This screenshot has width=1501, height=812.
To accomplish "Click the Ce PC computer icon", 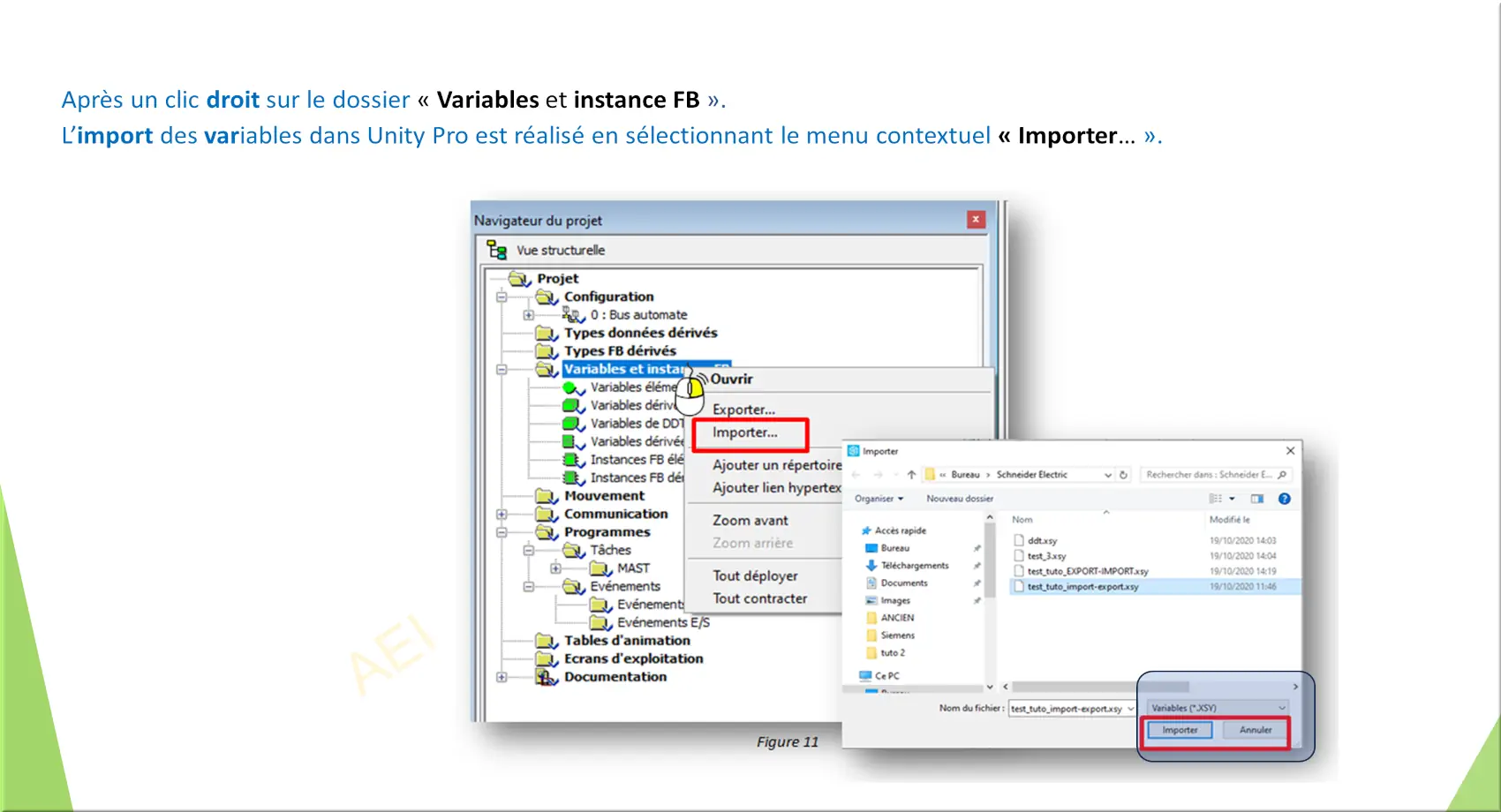I will [x=865, y=676].
